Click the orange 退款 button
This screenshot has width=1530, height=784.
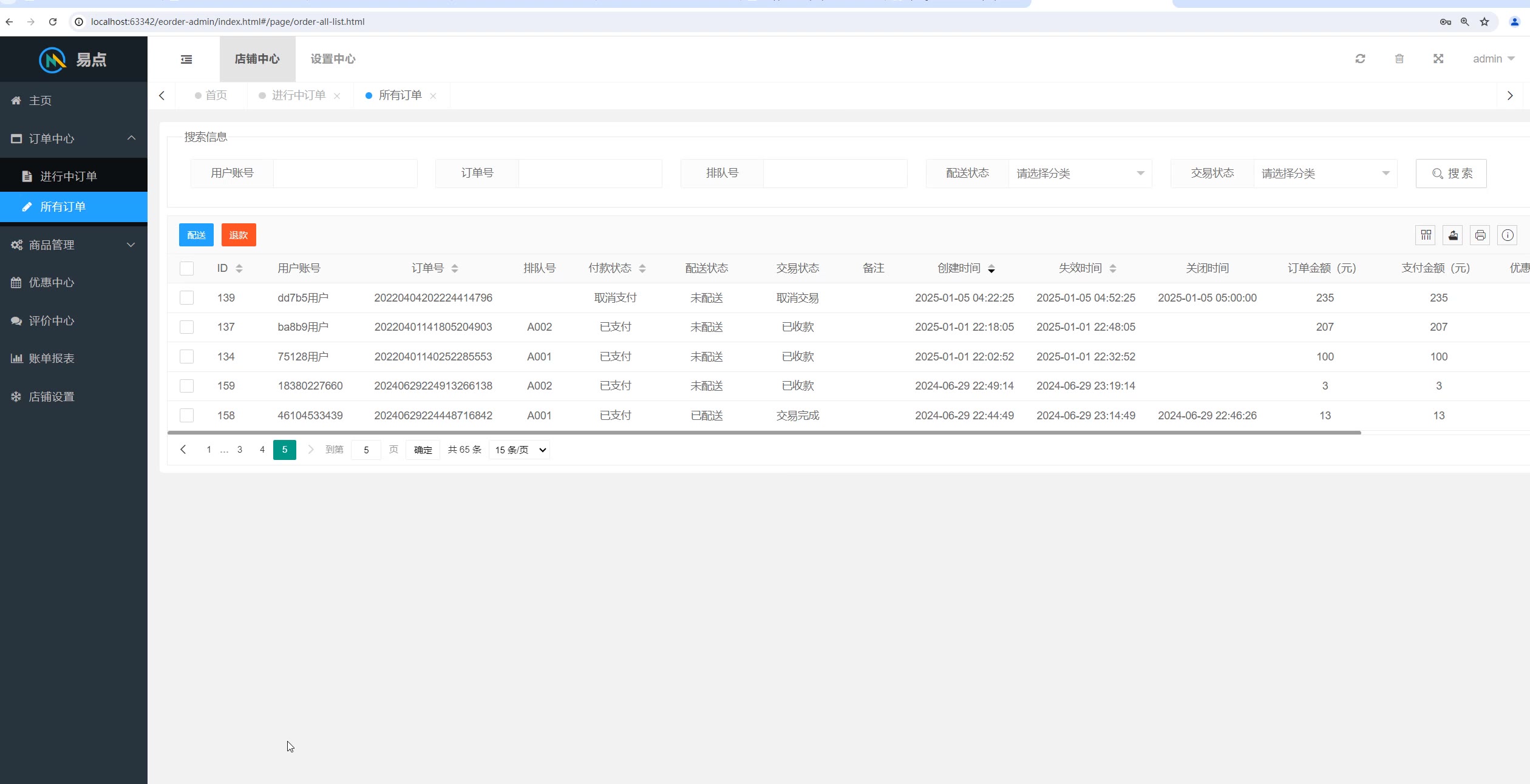(x=239, y=235)
